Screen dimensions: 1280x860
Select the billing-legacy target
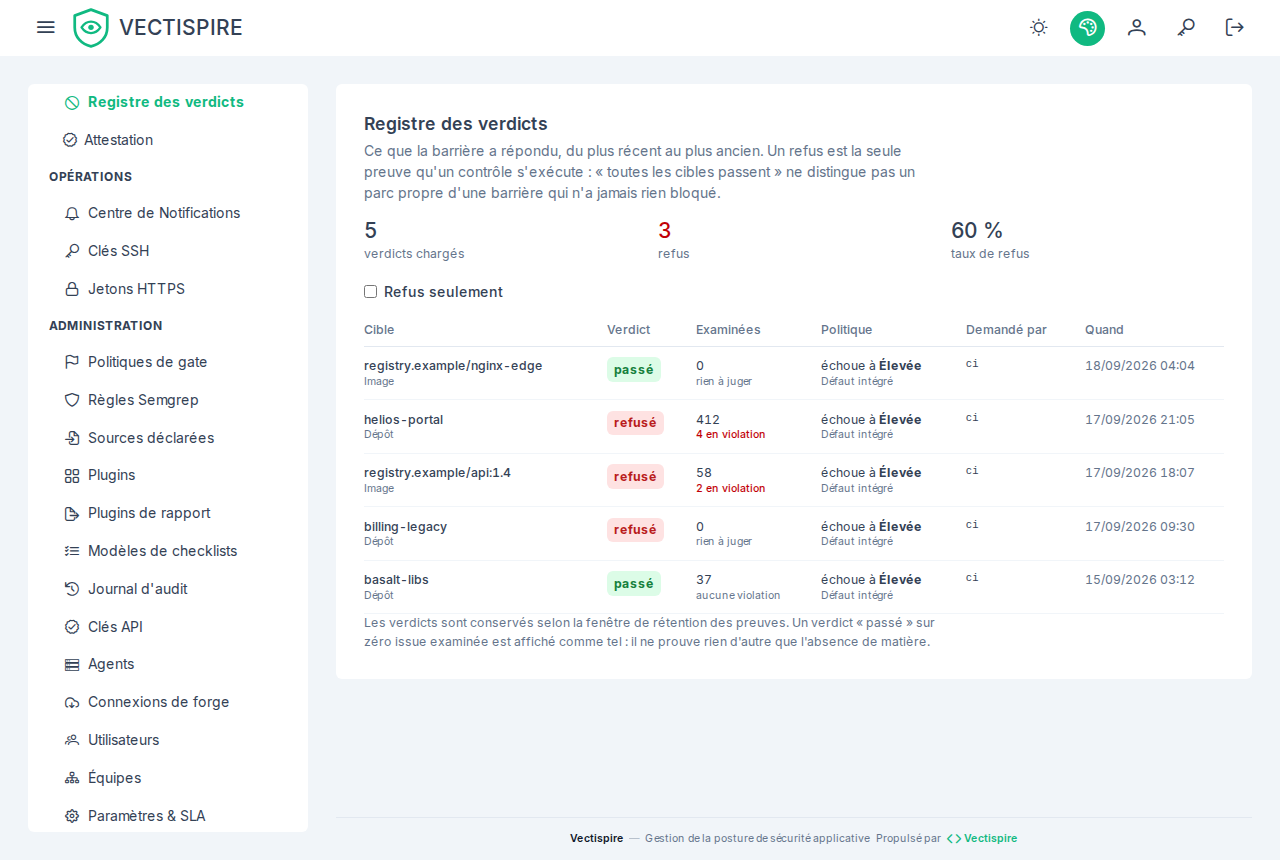[x=405, y=527]
